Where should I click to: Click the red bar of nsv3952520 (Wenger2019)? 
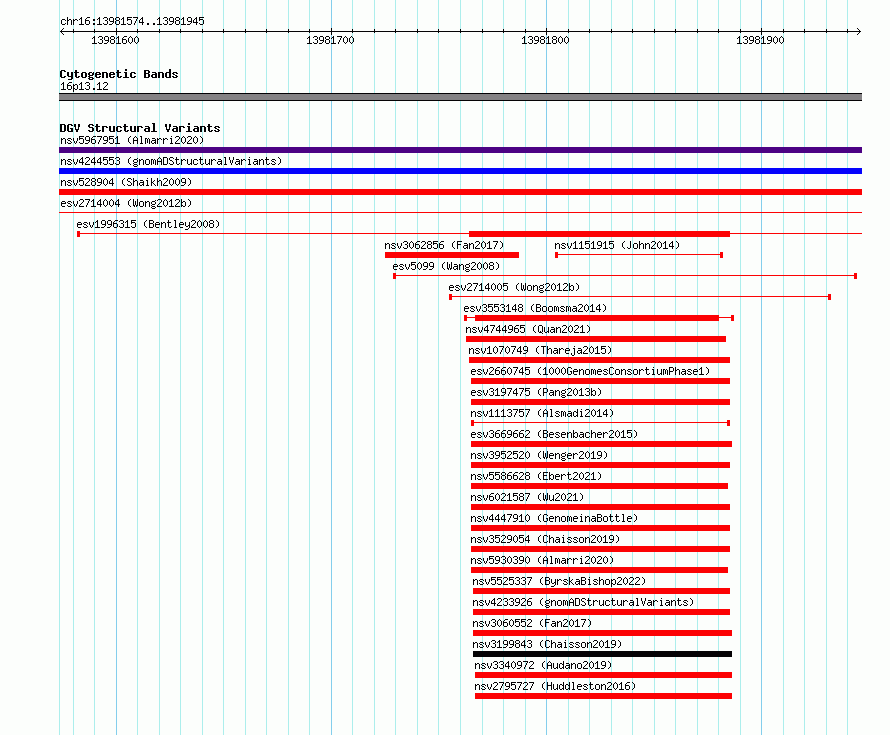[x=601, y=465]
